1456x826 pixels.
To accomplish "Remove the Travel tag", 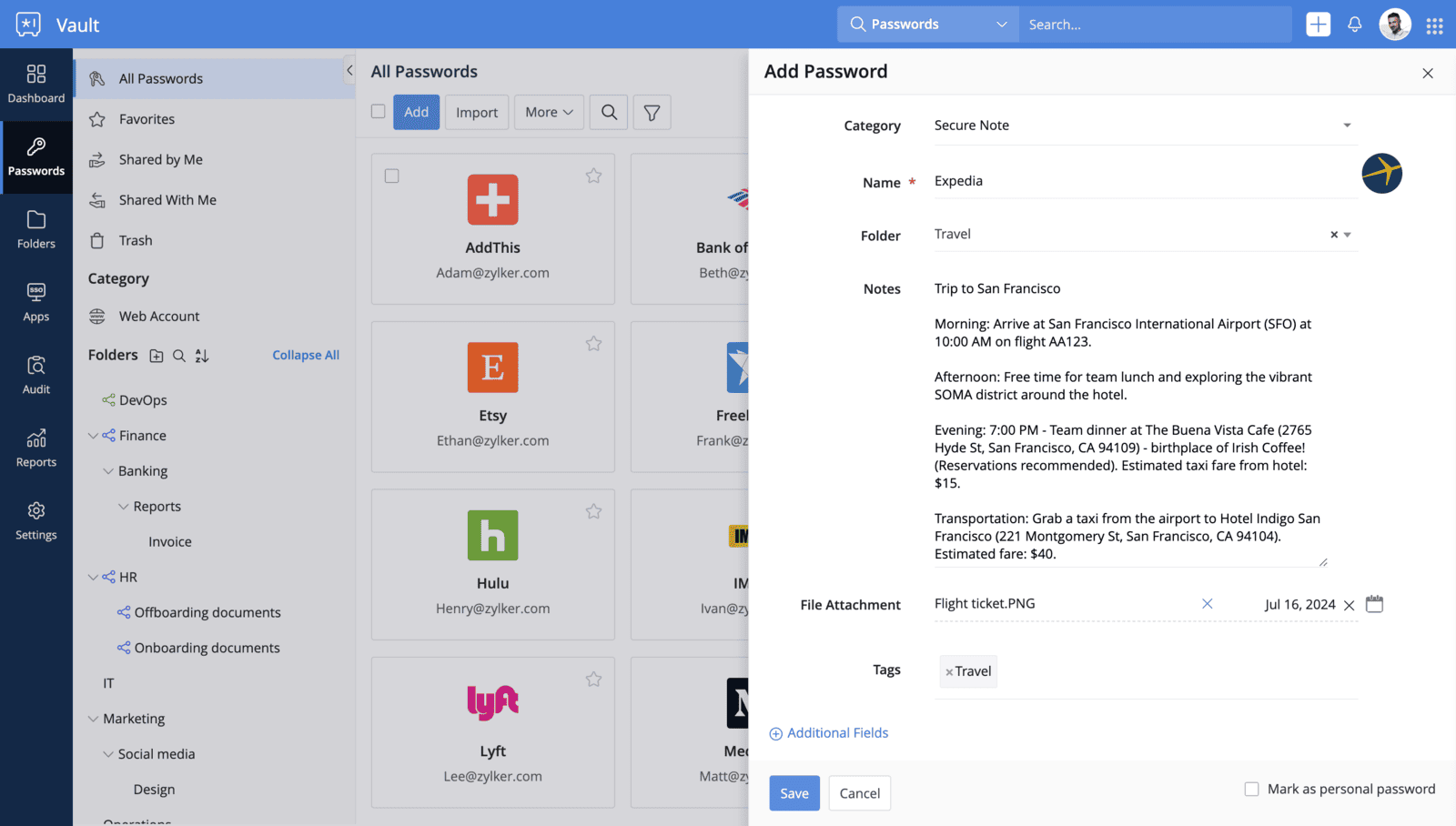I will click(x=949, y=672).
